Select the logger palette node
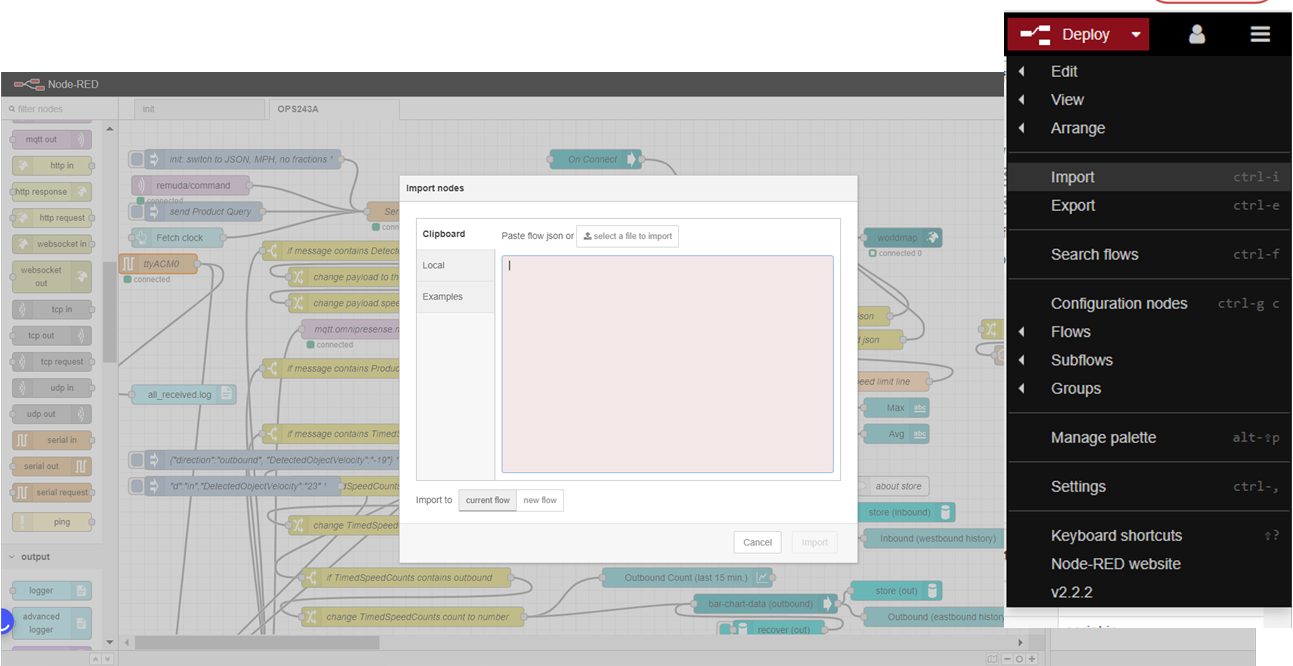The image size is (1293, 666). coord(51,591)
